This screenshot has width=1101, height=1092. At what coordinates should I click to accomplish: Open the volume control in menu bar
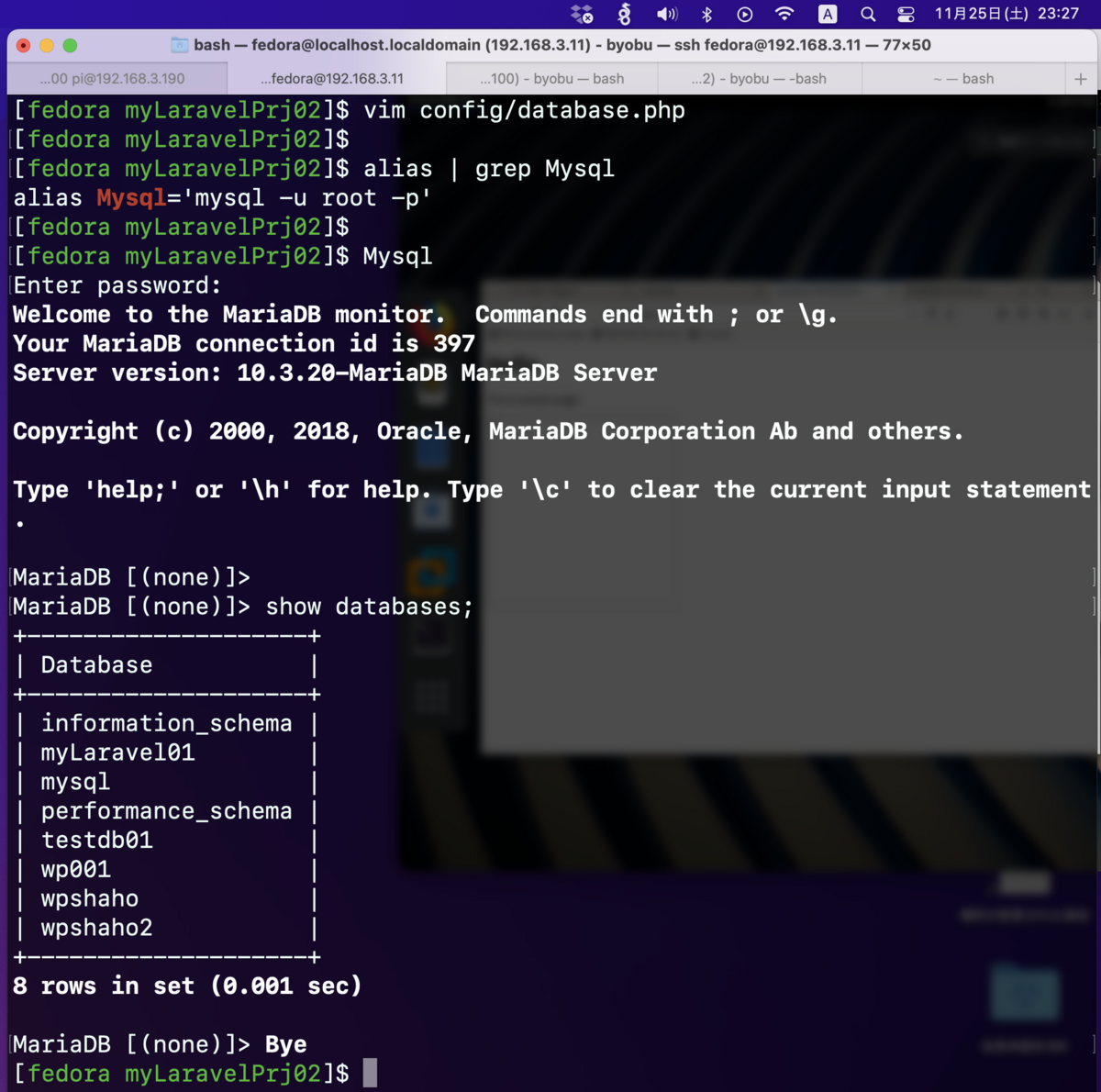point(667,14)
